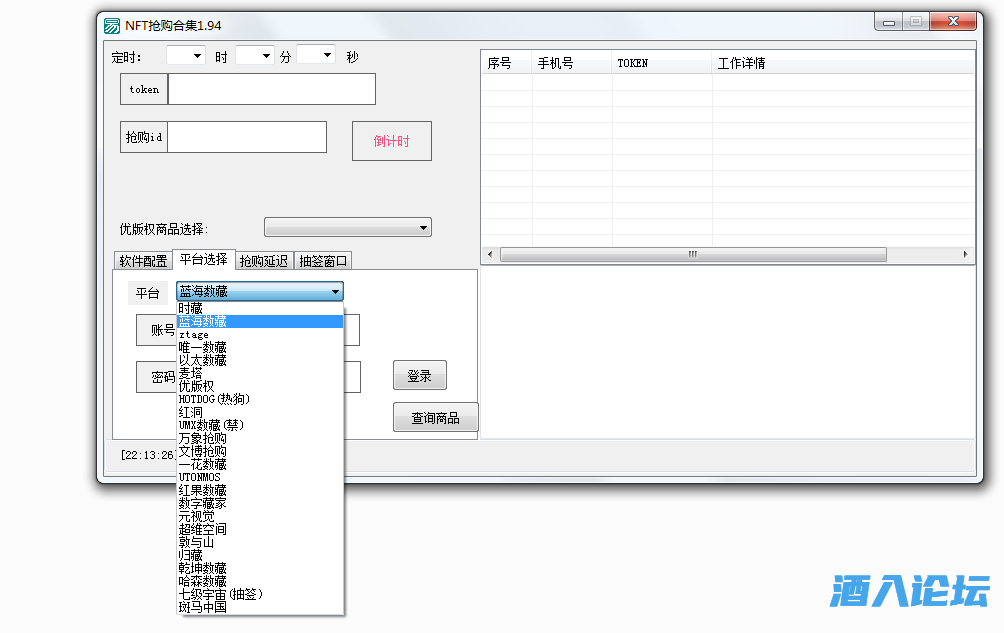This screenshot has height=633, width=1004.
Task: Focus the 抢购id text field
Action: coord(246,137)
